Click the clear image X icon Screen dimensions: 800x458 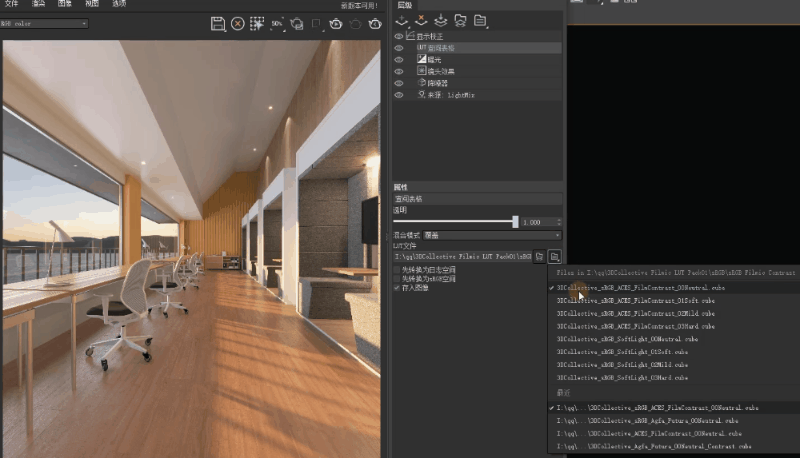point(237,23)
